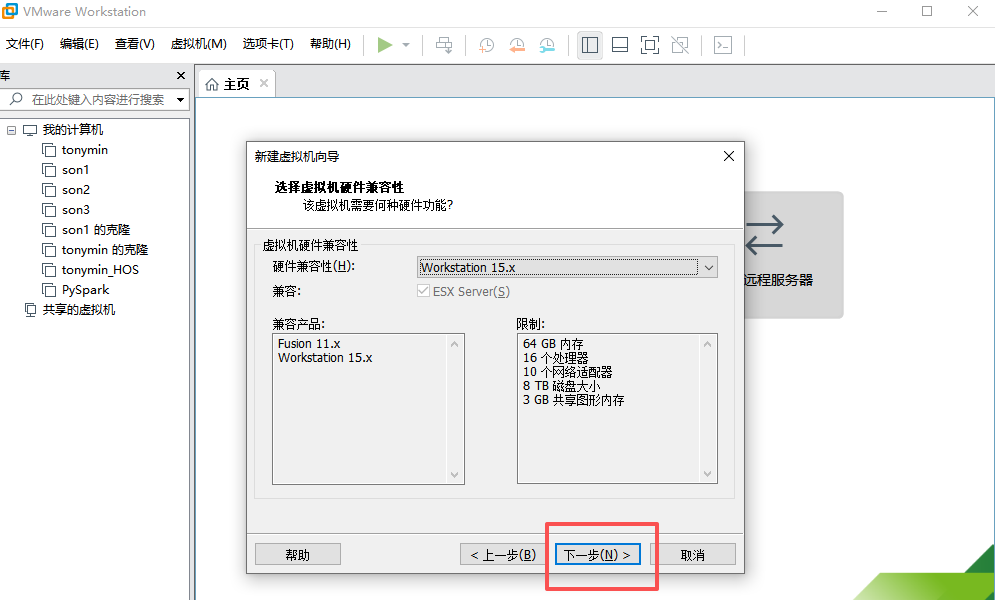
Task: Open the 文件(F) menu
Action: [25, 44]
